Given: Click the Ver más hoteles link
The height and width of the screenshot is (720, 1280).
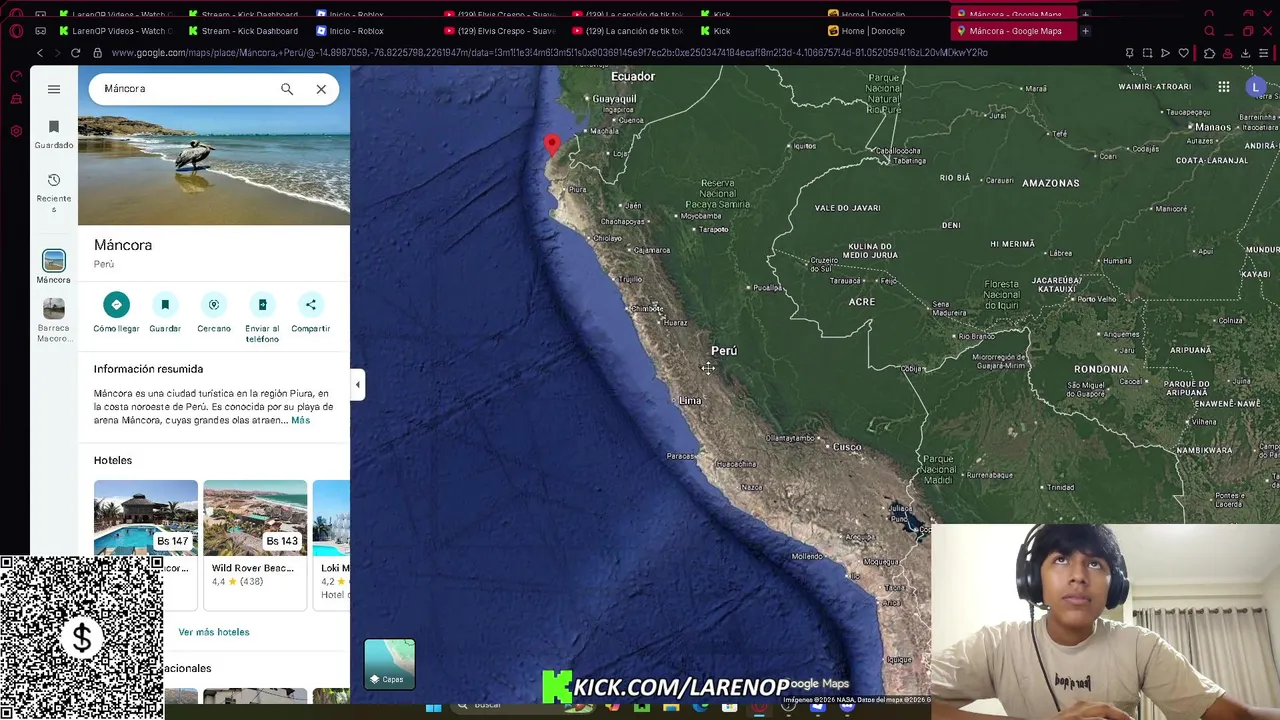Looking at the screenshot, I should click(x=214, y=632).
